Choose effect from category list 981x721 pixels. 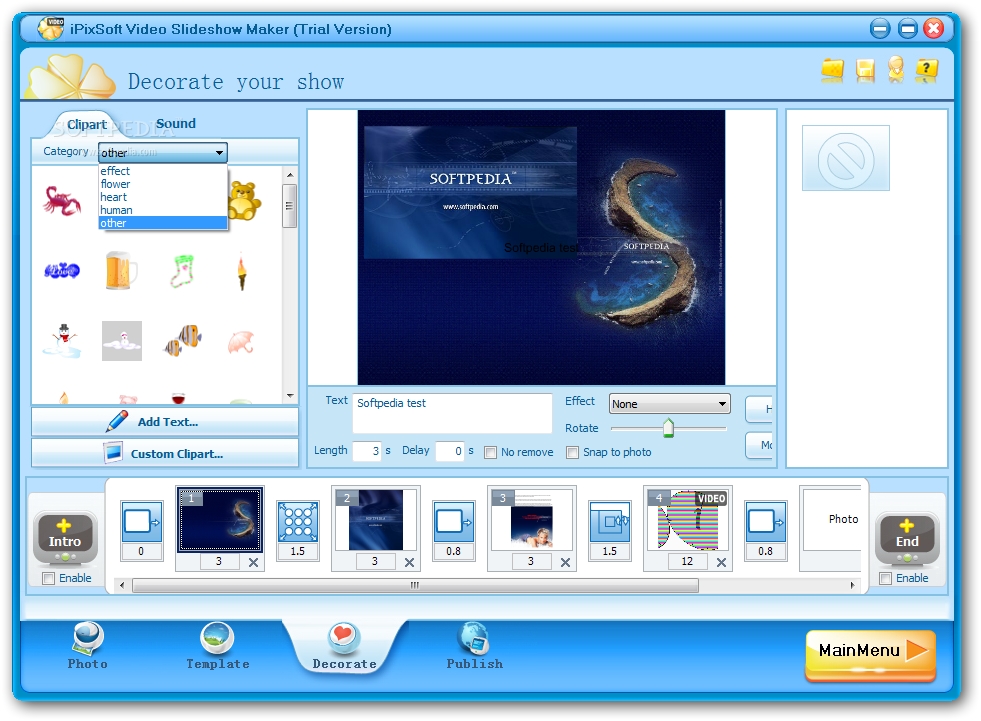[x=163, y=171]
